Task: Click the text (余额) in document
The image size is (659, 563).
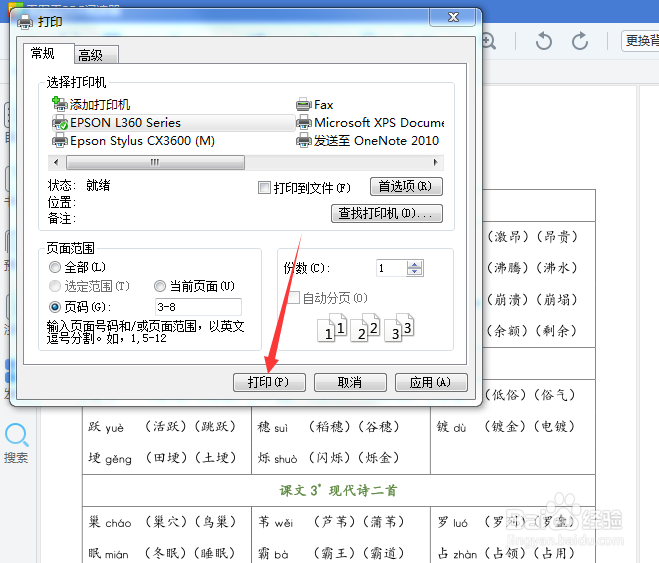Action: [507, 331]
